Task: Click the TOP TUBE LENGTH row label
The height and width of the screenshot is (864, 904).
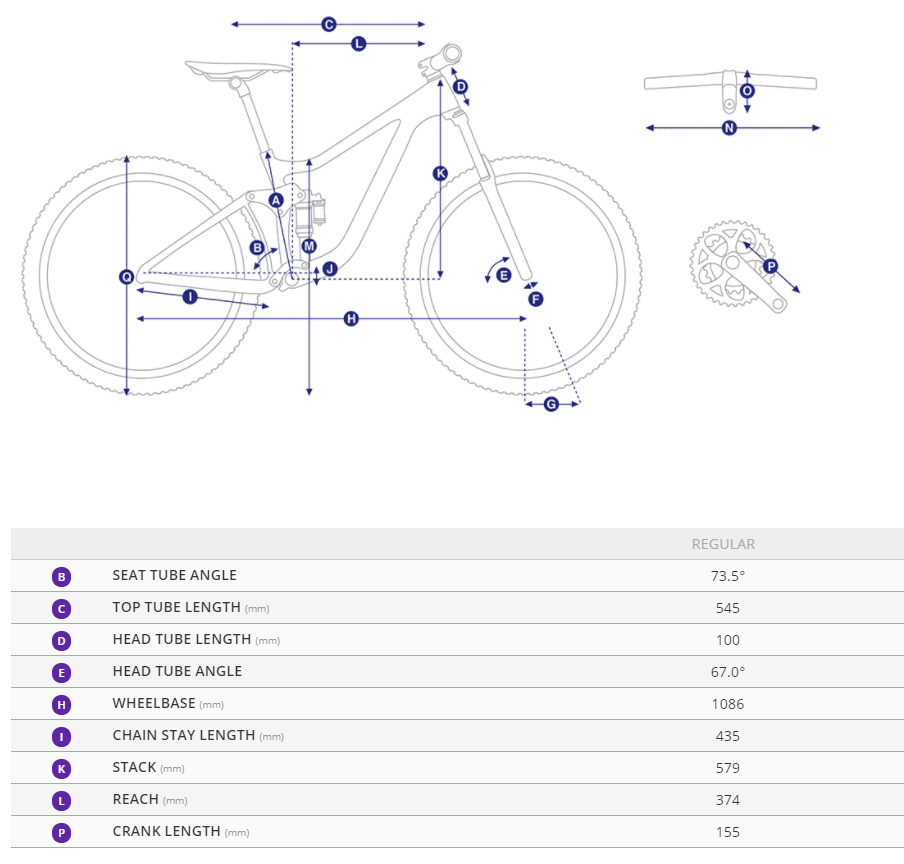Action: click(x=177, y=607)
